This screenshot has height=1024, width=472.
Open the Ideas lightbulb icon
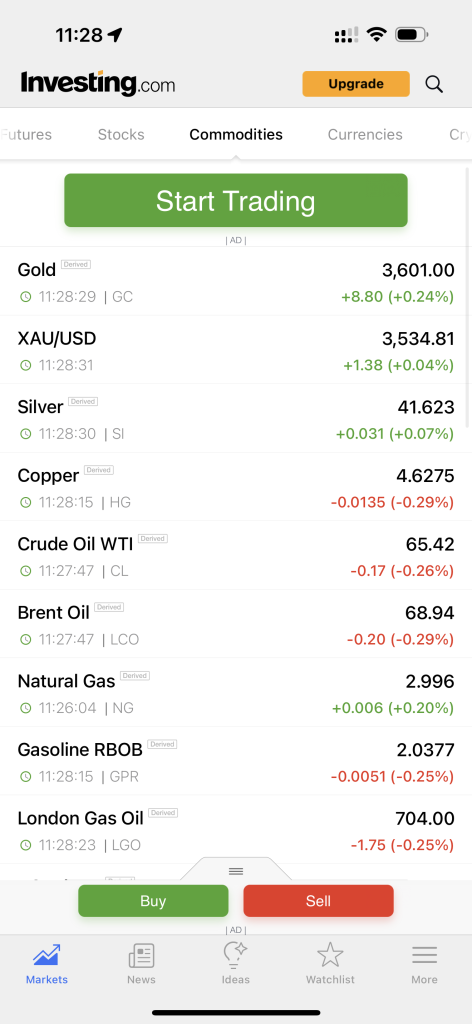tap(235, 955)
